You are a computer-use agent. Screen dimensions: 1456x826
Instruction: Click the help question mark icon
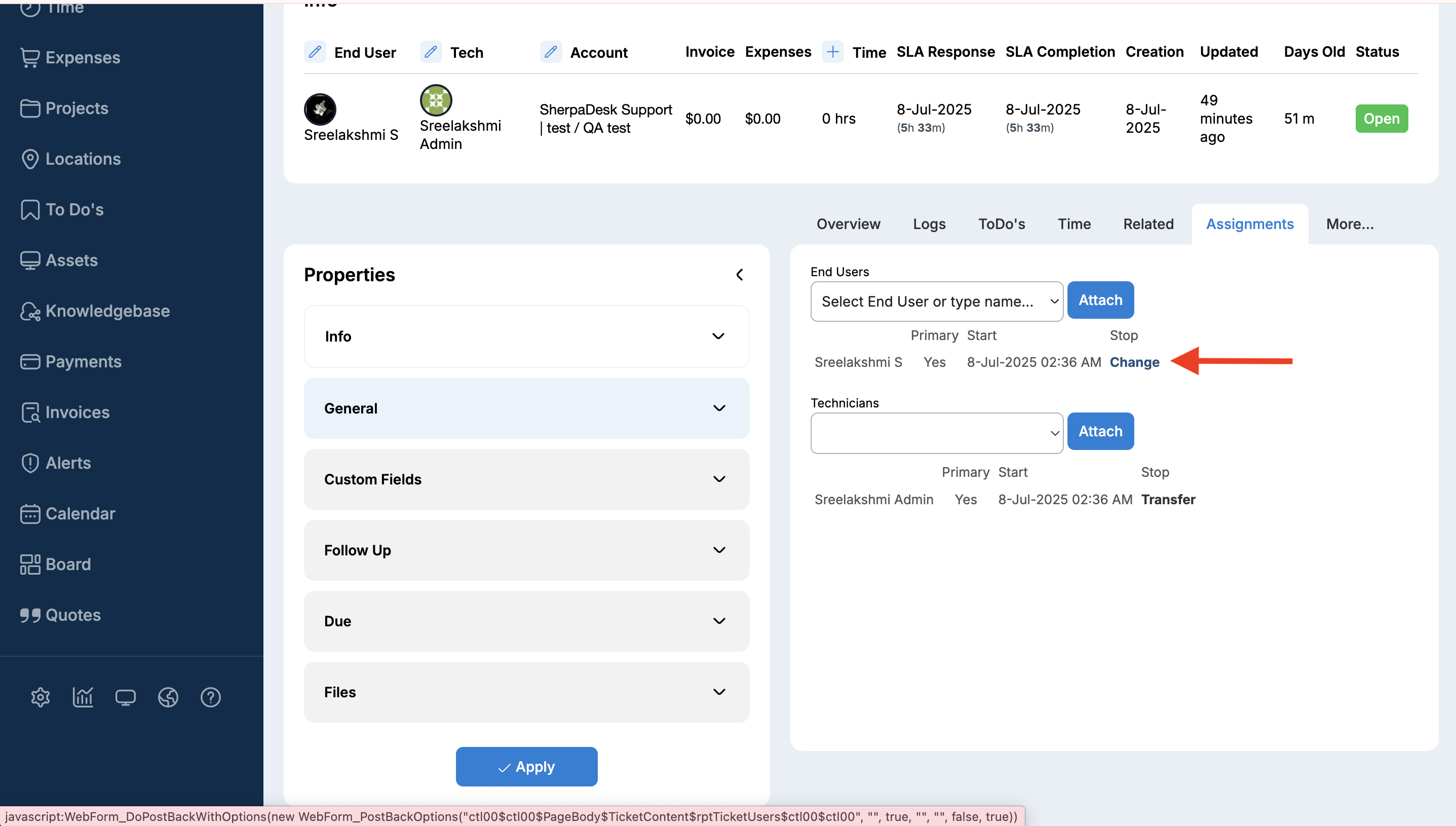pyautogui.click(x=210, y=697)
